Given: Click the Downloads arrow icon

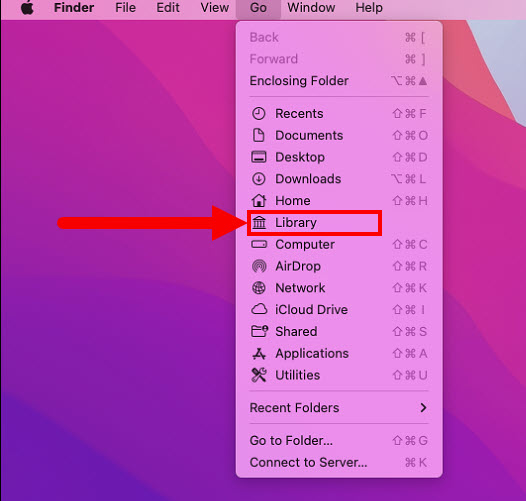Looking at the screenshot, I should point(258,179).
